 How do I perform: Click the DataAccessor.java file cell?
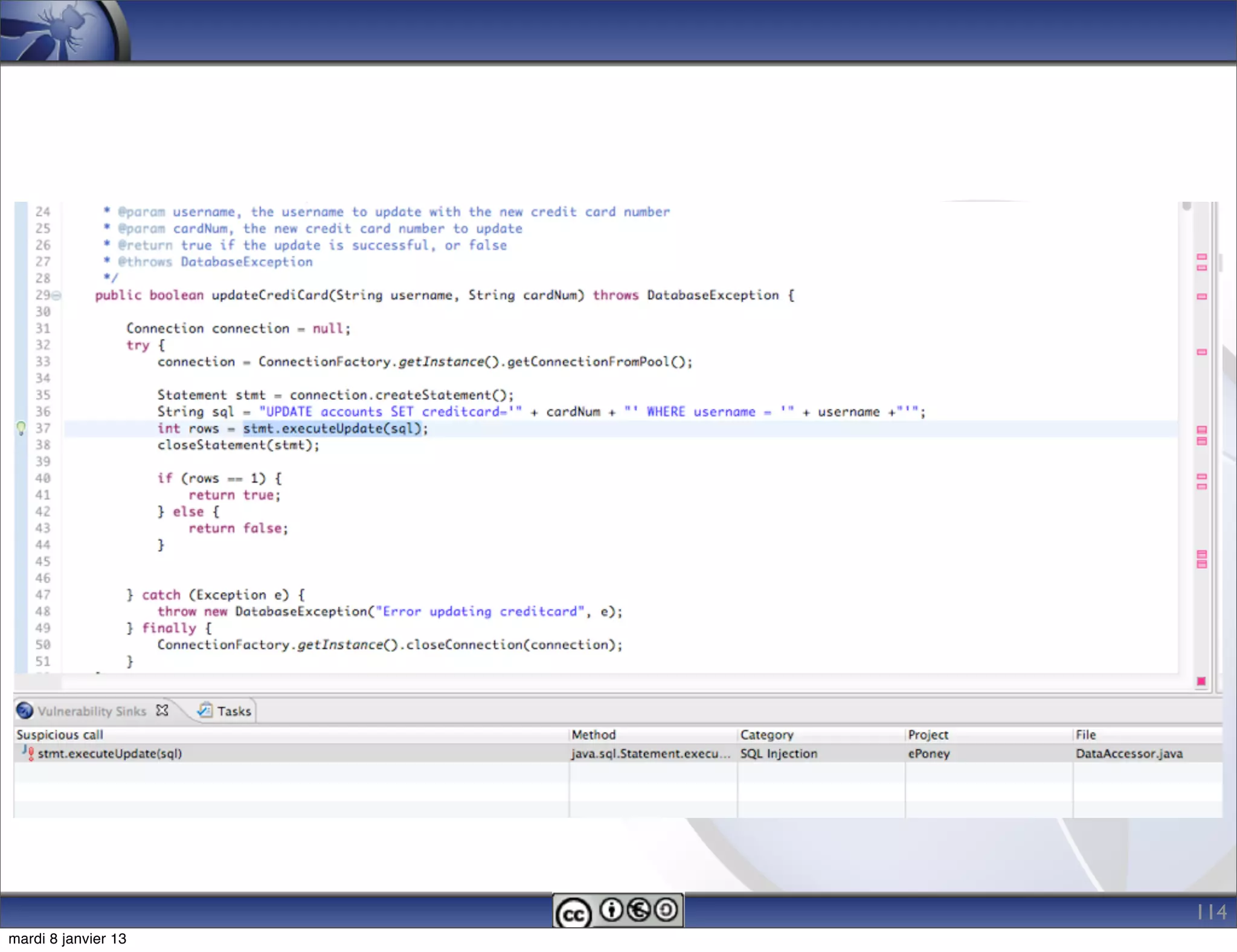[x=1129, y=753]
